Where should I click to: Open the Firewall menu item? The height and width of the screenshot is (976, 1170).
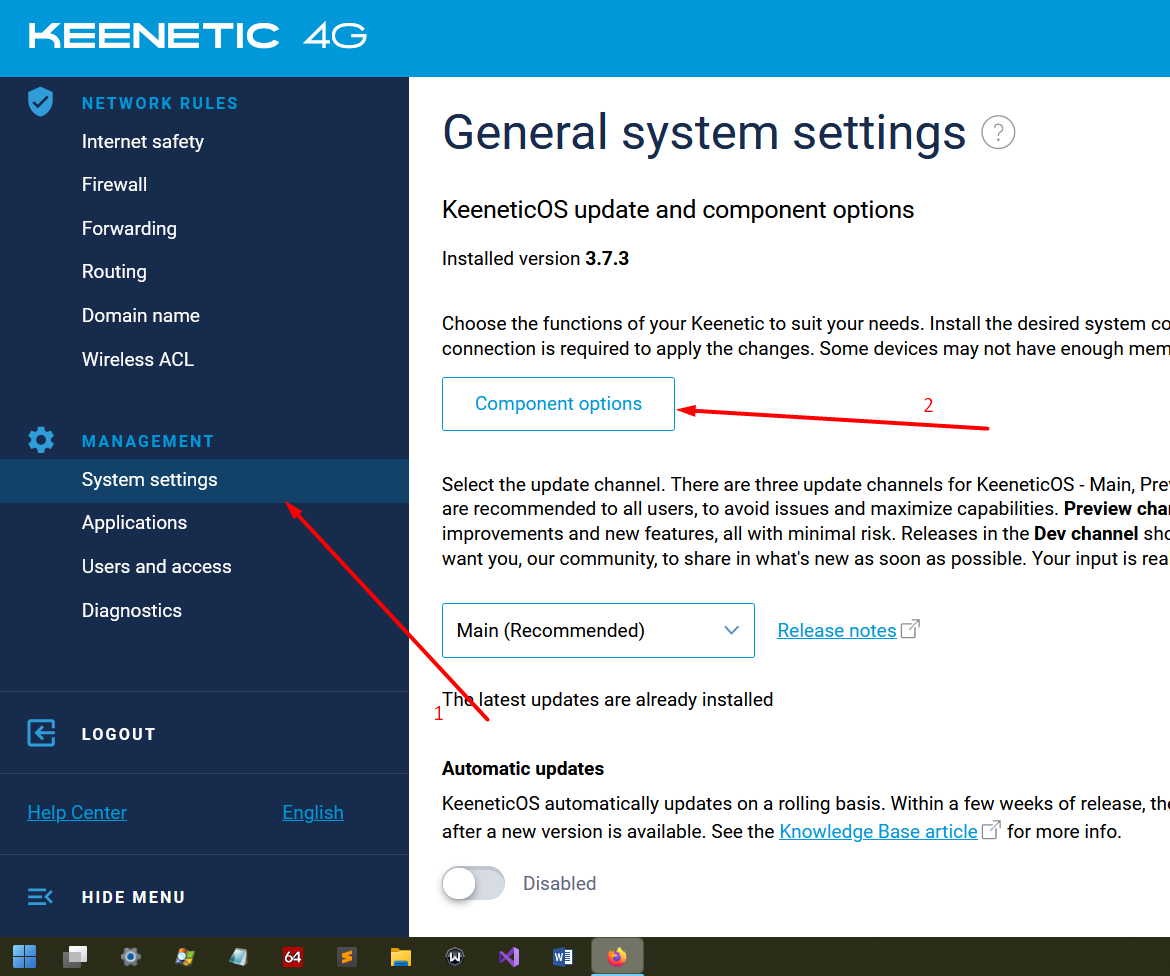[114, 185]
